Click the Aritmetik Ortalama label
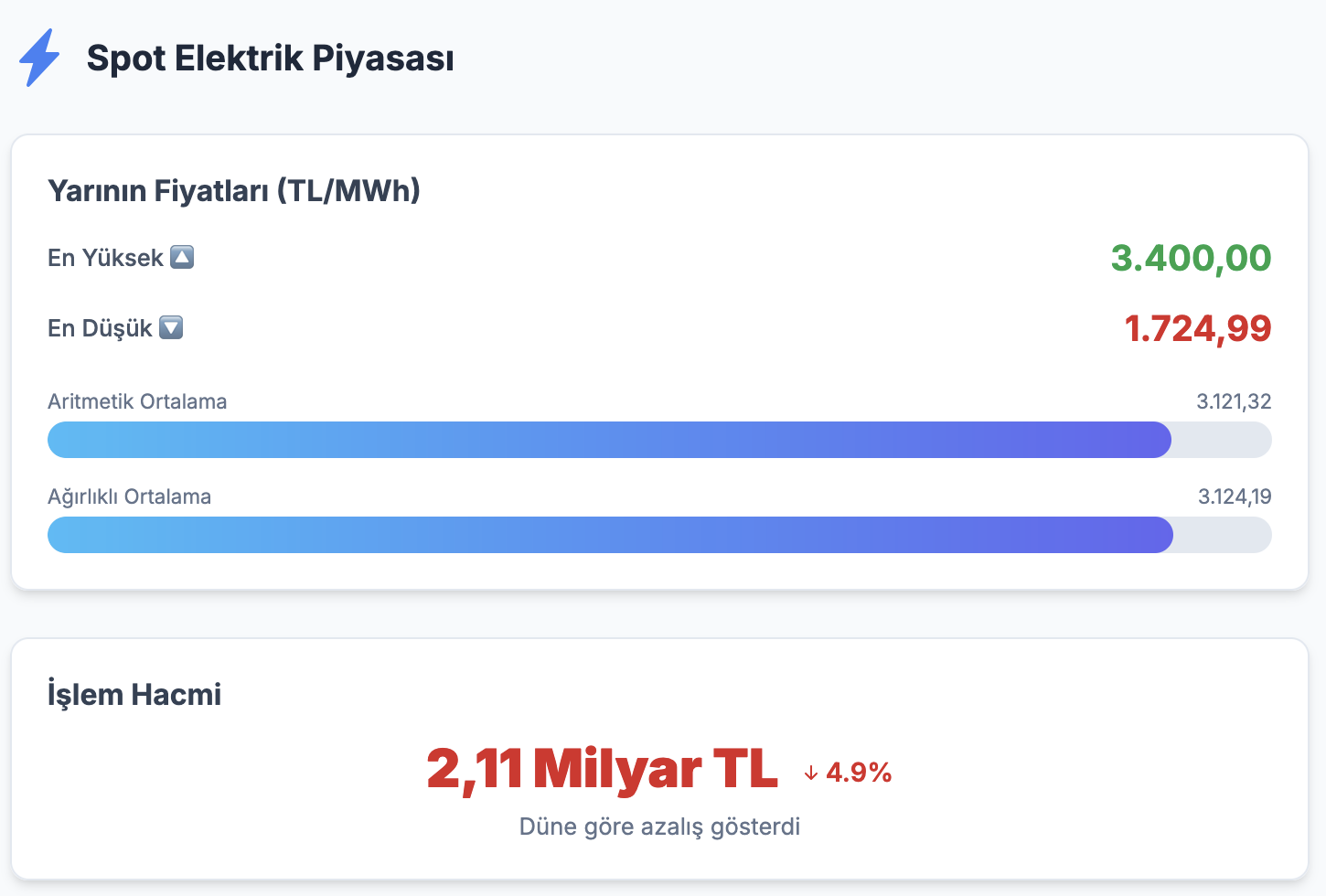Image resolution: width=1326 pixels, height=896 pixels. pyautogui.click(x=137, y=401)
